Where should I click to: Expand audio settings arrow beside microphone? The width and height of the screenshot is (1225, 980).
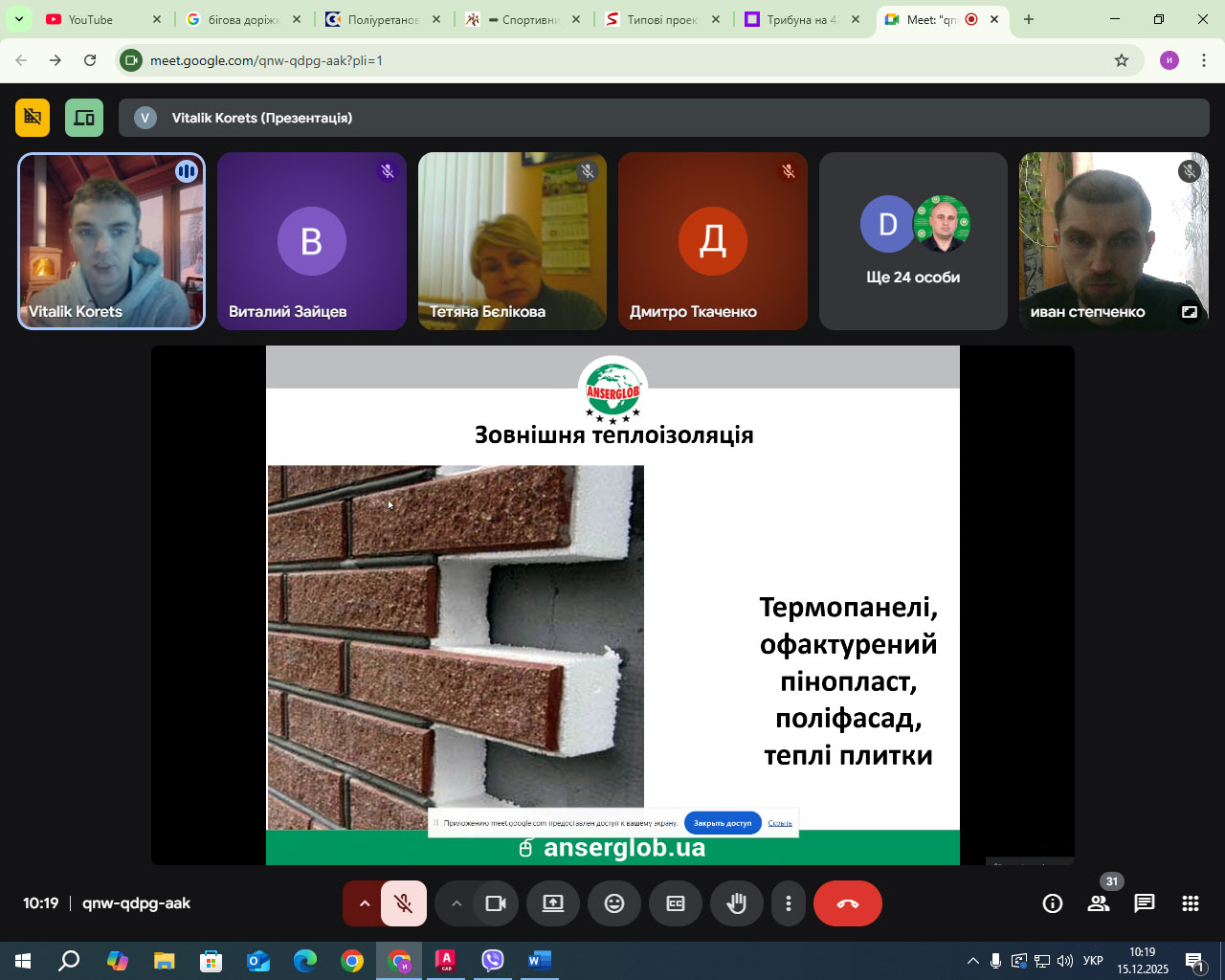(x=364, y=903)
